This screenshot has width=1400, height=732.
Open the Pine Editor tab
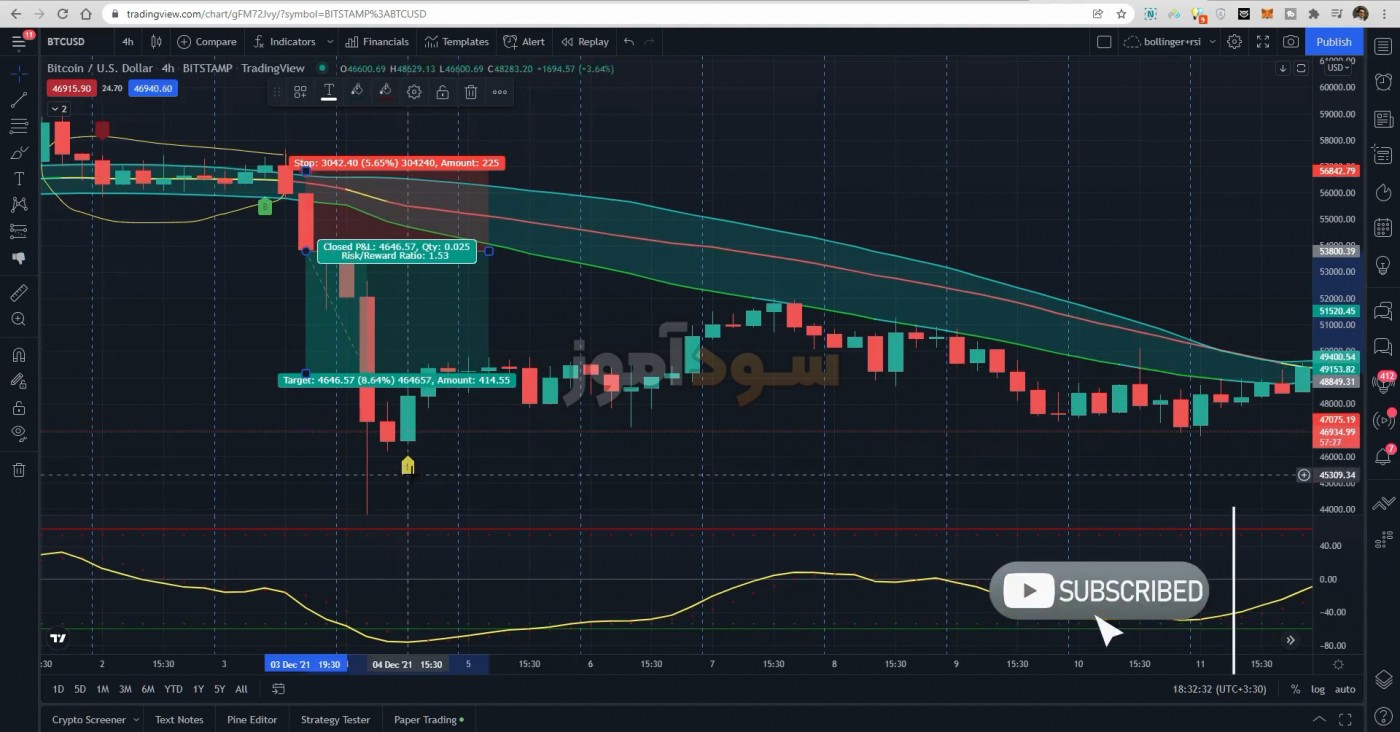(x=252, y=719)
